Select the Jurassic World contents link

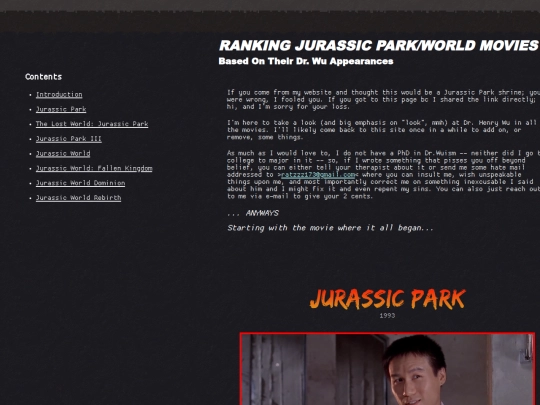point(63,154)
